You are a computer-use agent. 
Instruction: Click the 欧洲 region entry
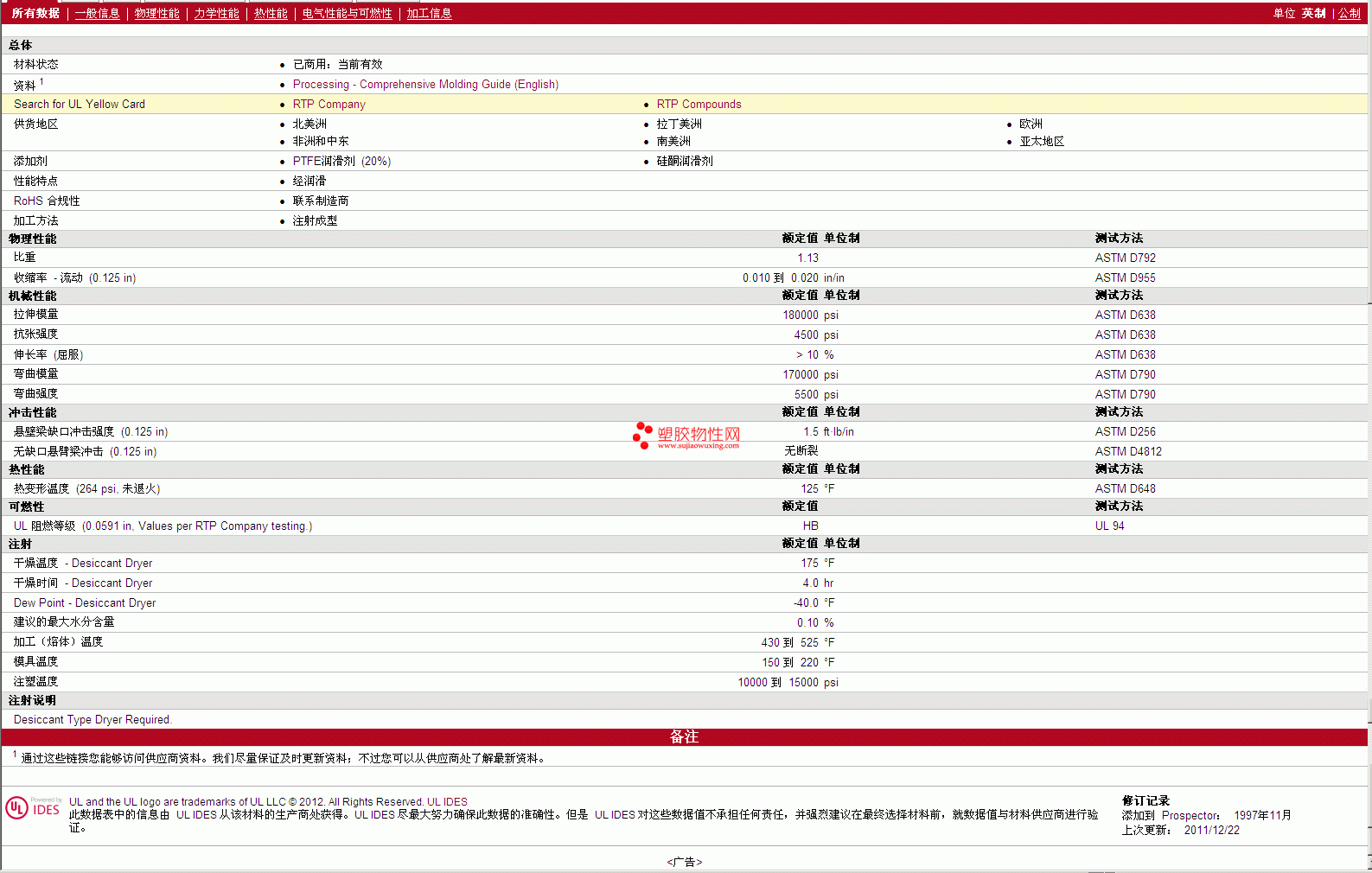pyautogui.click(x=1031, y=124)
